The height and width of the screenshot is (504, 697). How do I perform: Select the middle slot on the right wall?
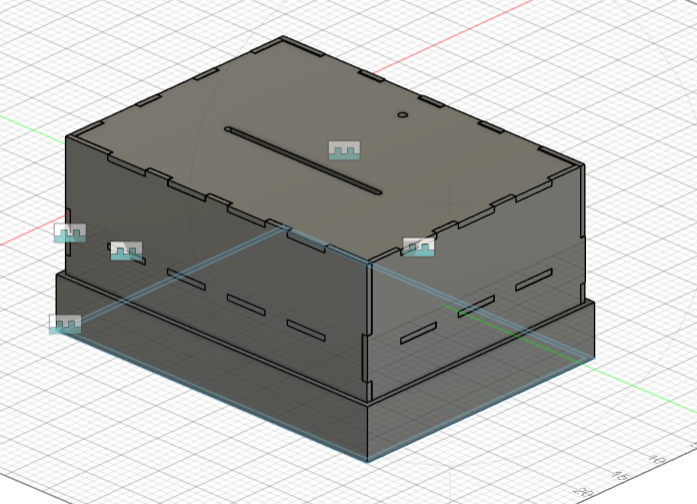477,306
